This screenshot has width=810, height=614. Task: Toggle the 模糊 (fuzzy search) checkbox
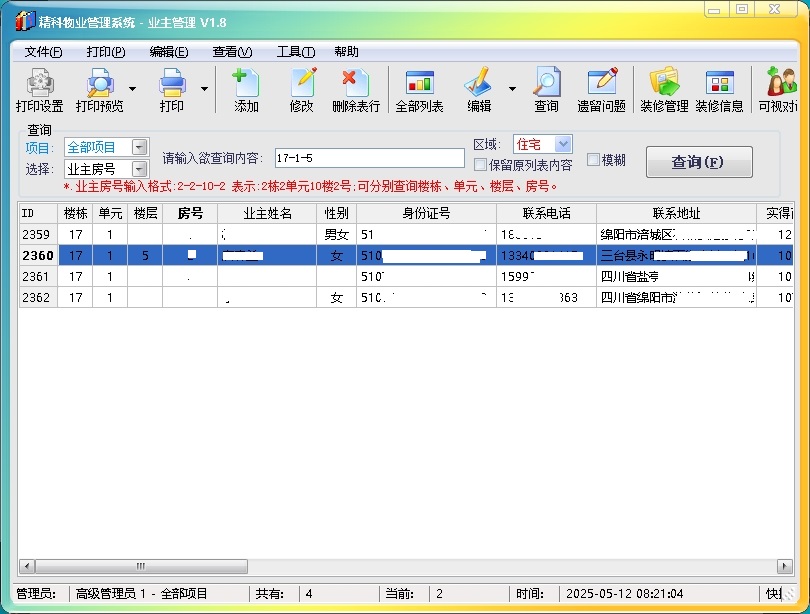click(x=593, y=159)
